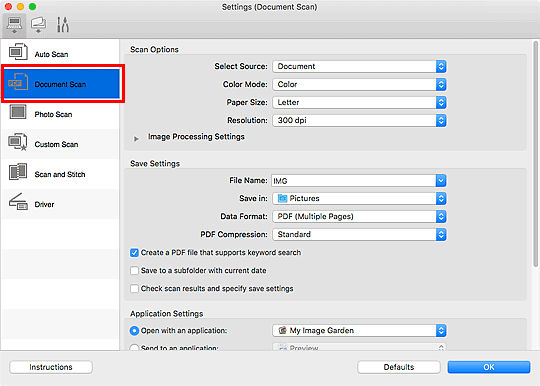The image size is (540, 386).
Task: Click the Instructions button
Action: (51, 367)
